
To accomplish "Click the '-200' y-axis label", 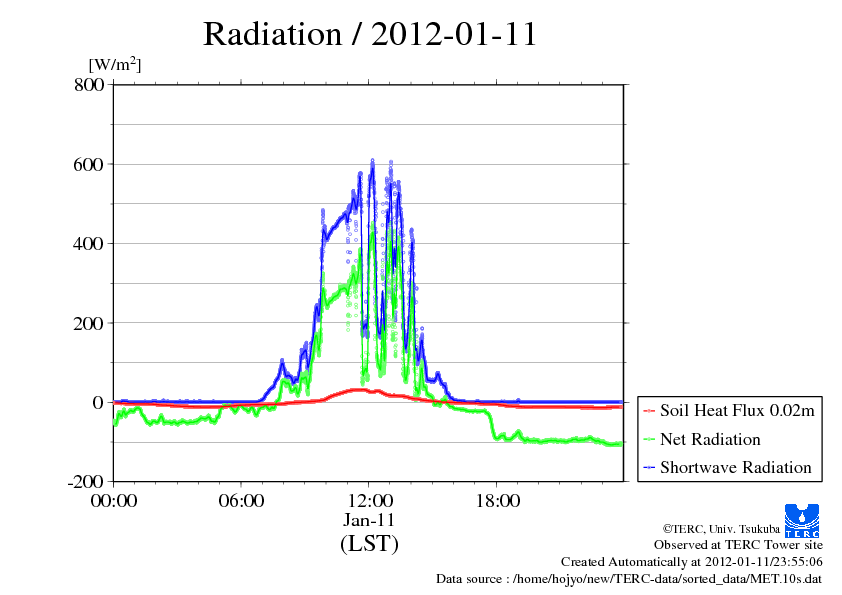I will tap(85, 482).
